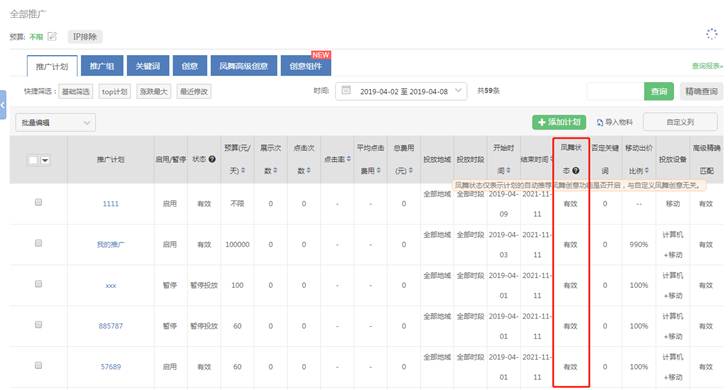Open the calendar icon in date field

[346, 91]
